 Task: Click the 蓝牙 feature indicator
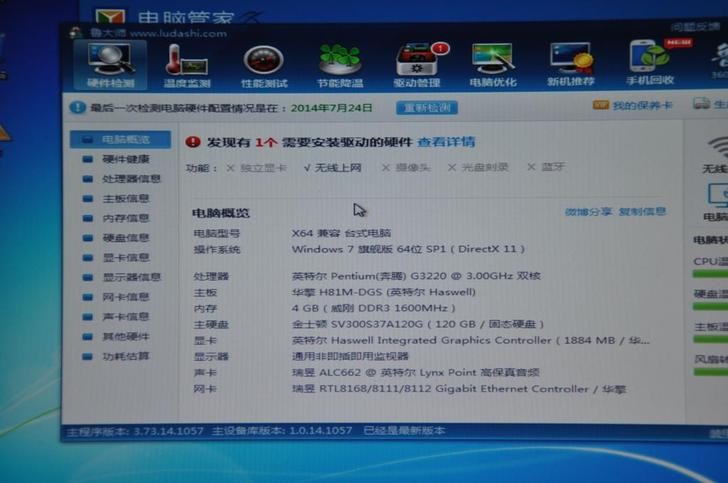[x=546, y=166]
